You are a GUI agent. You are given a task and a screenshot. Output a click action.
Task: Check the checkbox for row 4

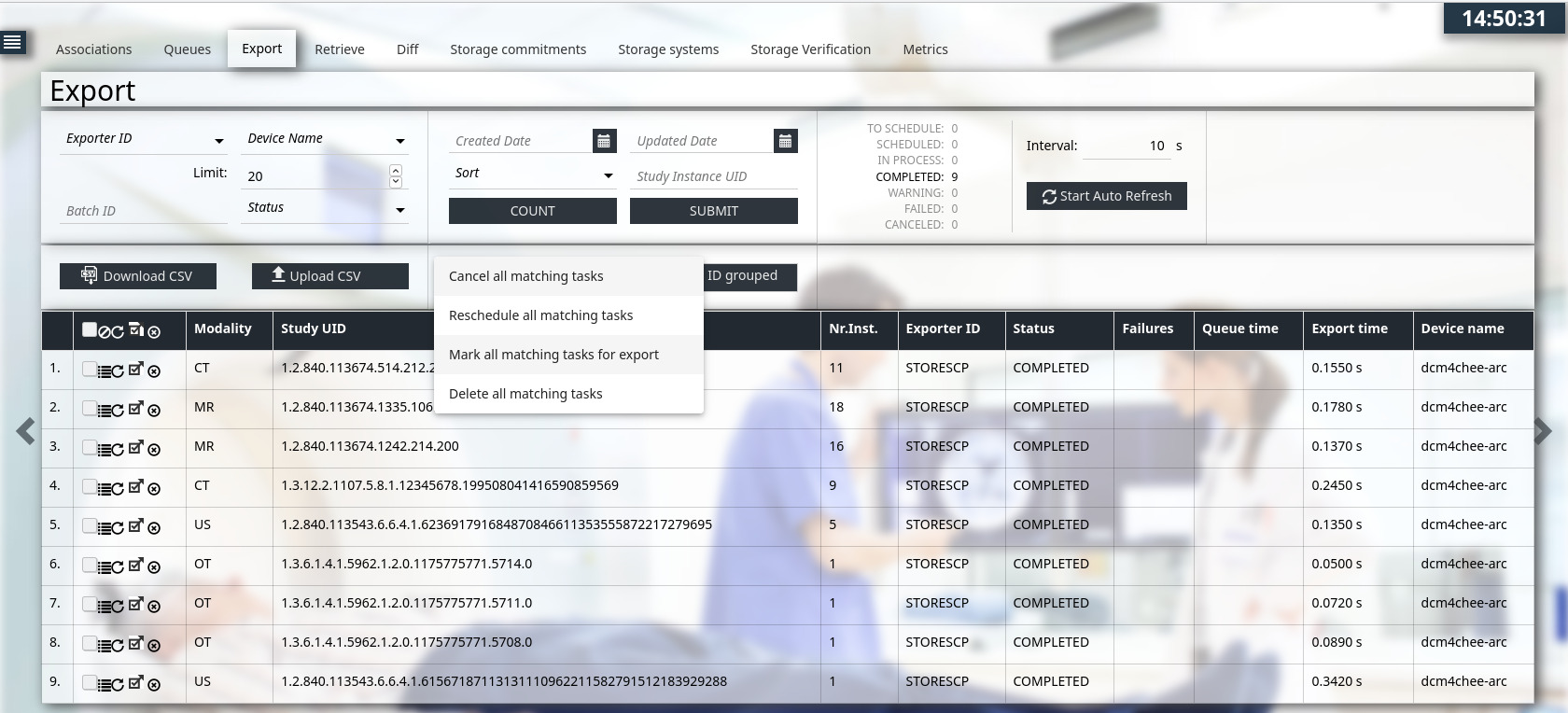pyautogui.click(x=90, y=487)
